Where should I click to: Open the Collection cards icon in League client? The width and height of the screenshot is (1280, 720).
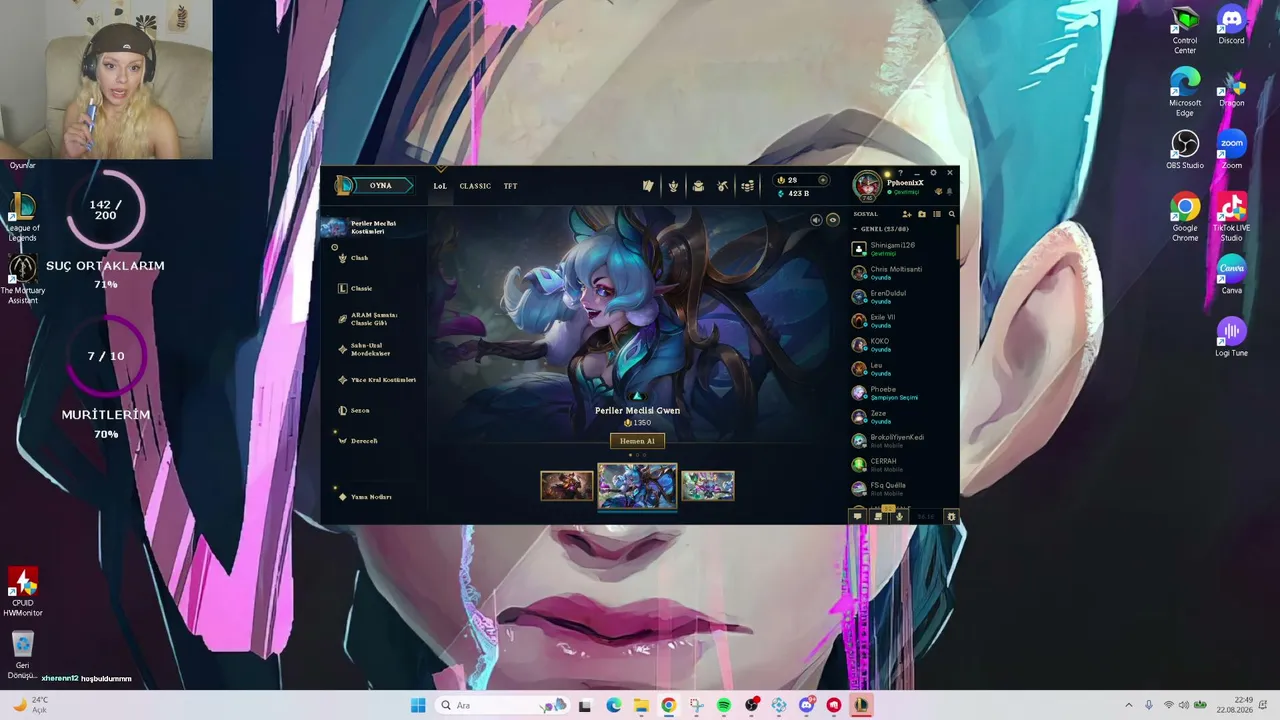click(x=648, y=186)
